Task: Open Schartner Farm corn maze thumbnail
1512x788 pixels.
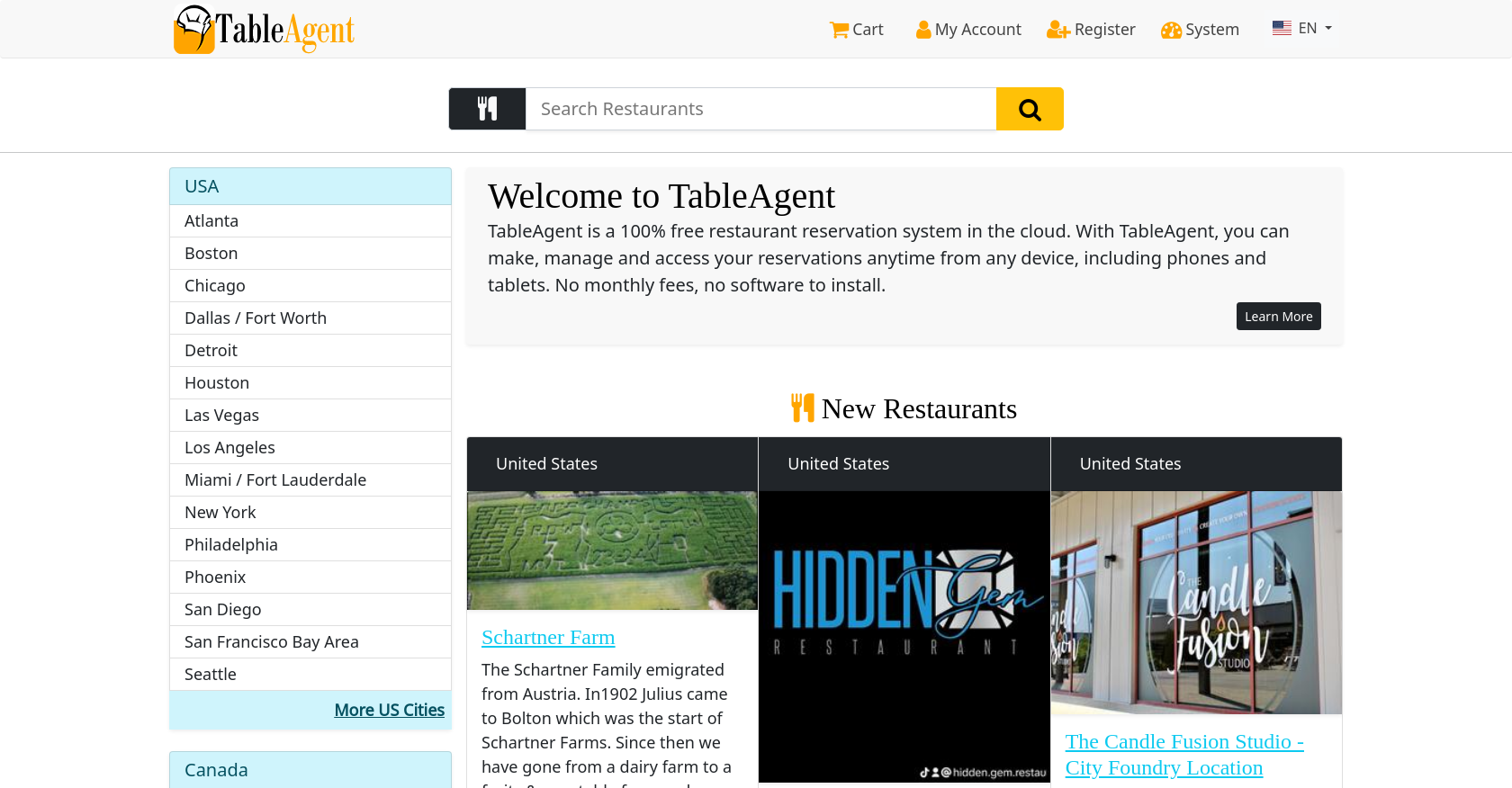Action: [612, 551]
